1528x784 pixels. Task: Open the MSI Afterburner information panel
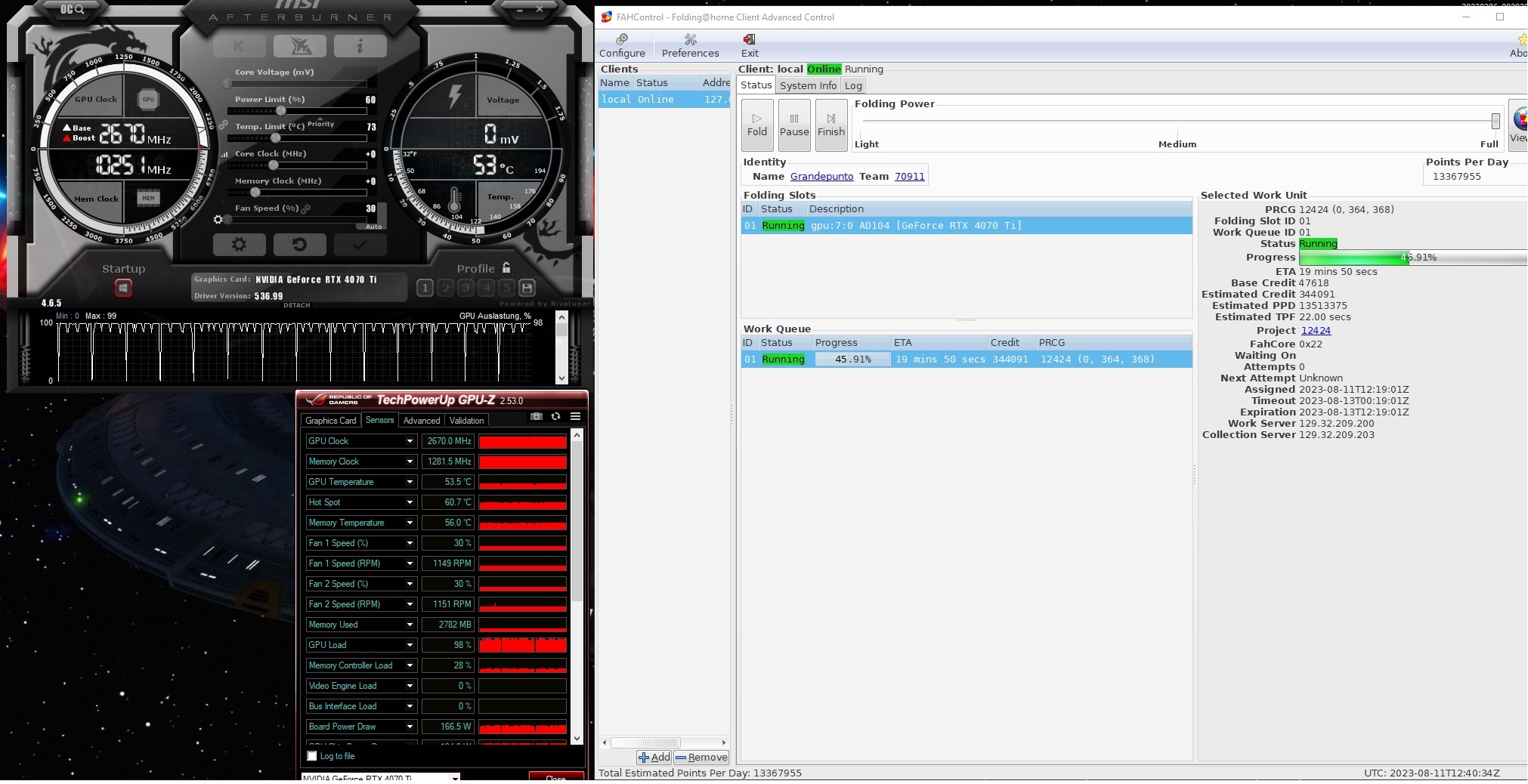pyautogui.click(x=360, y=46)
